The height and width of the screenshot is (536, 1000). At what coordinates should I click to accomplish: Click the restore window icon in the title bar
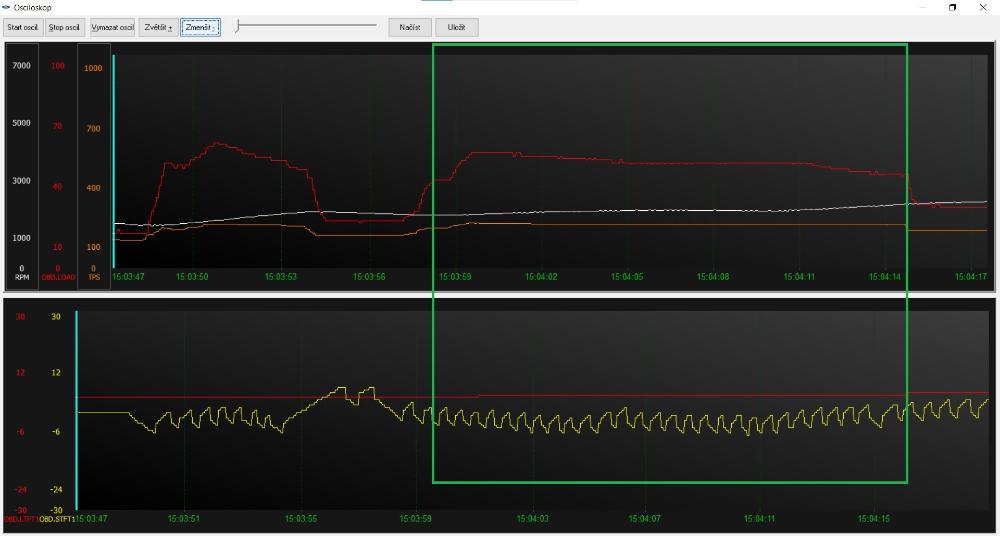point(952,7)
